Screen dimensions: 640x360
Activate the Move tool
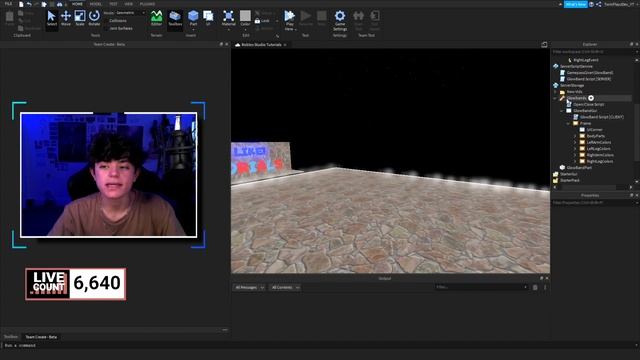66,19
